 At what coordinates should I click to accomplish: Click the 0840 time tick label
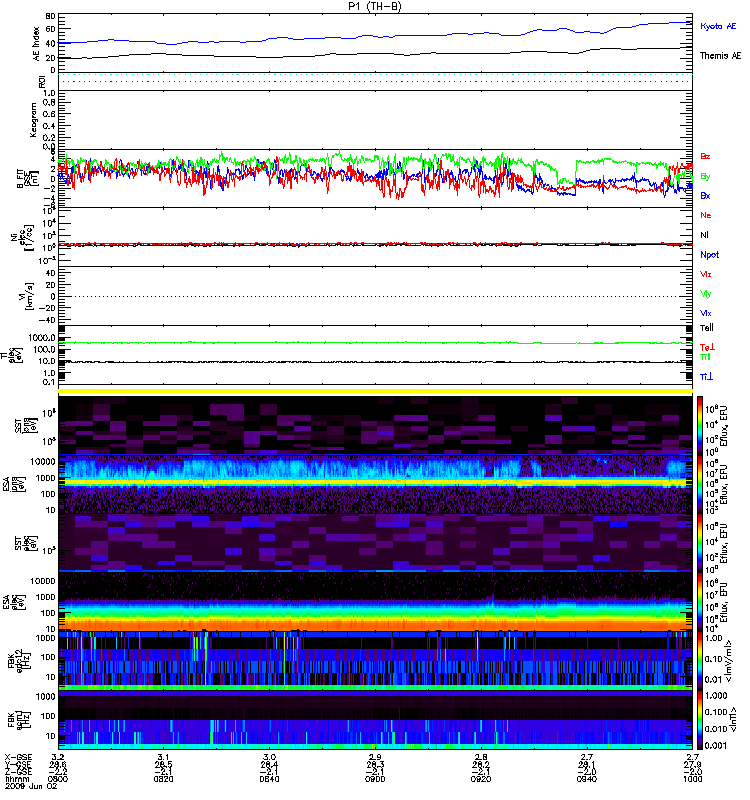(x=269, y=779)
